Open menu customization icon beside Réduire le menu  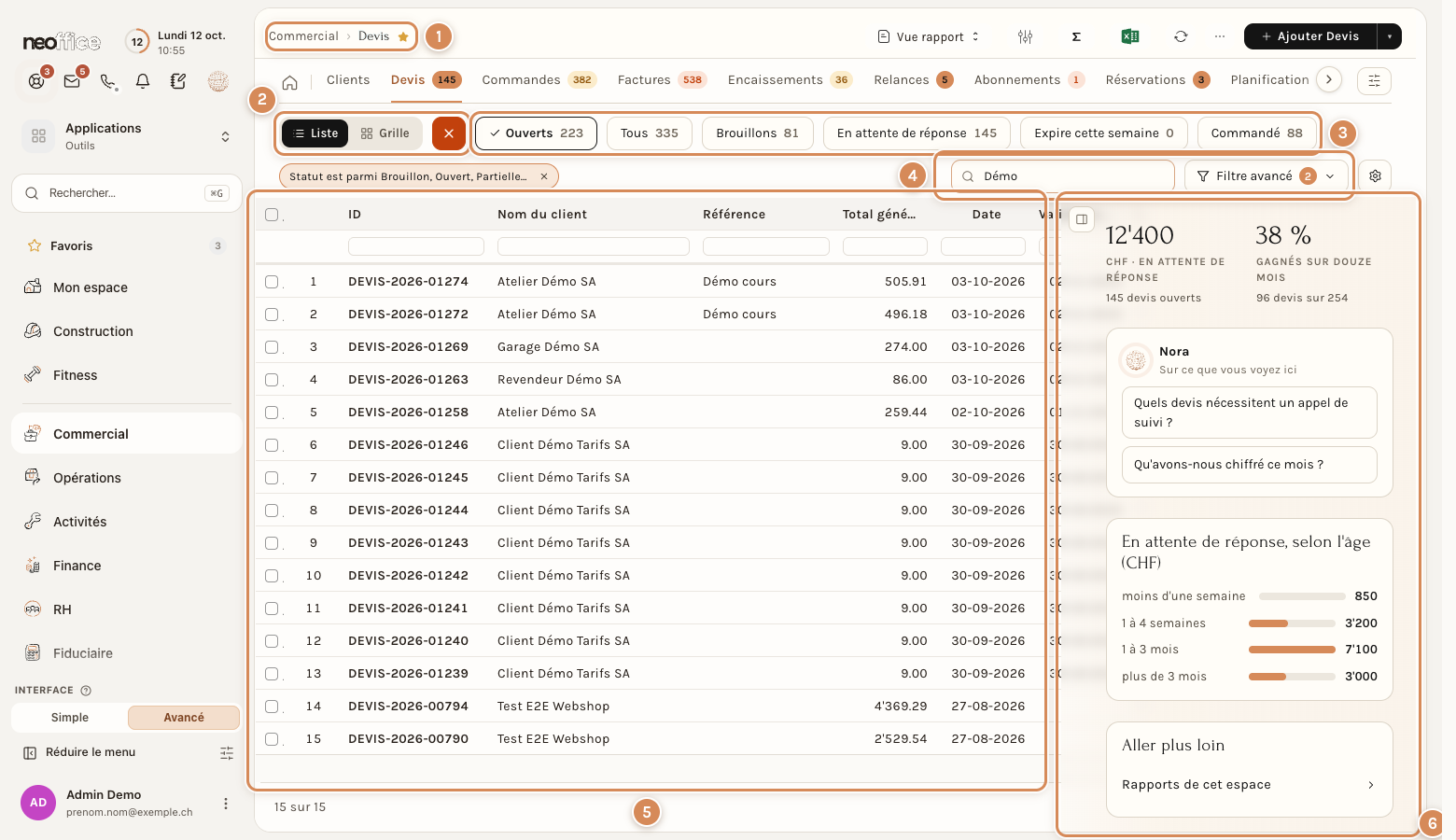pyautogui.click(x=227, y=752)
